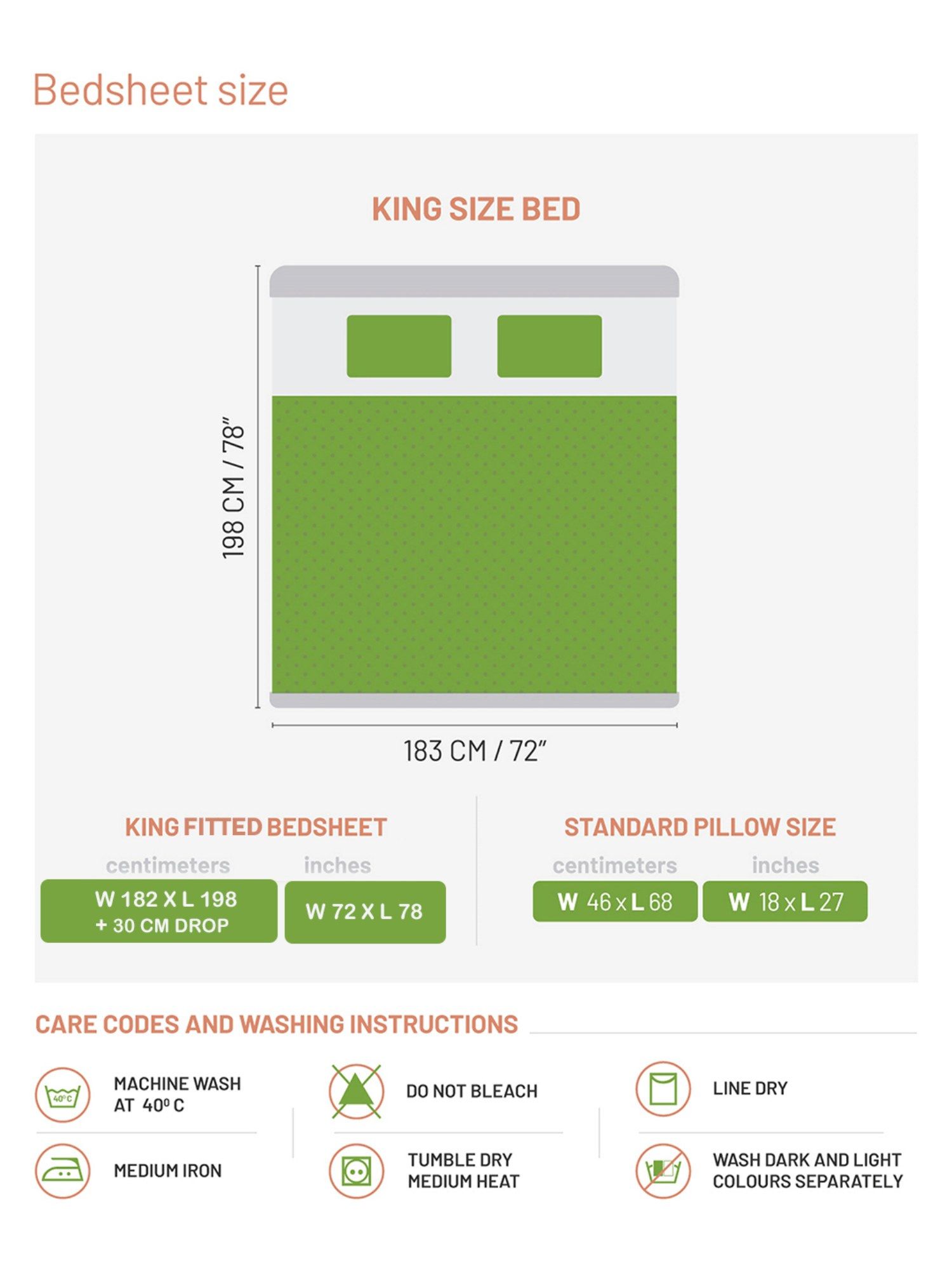Click the green dotted bedsheet area
Viewport: 952px width, 1270px height.
474,544
